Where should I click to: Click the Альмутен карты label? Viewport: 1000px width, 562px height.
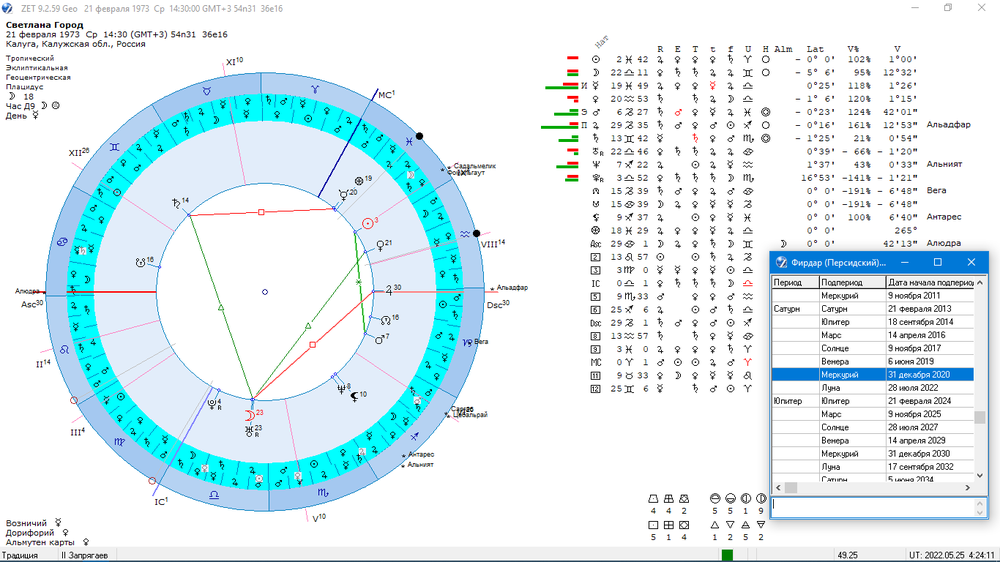click(x=40, y=542)
